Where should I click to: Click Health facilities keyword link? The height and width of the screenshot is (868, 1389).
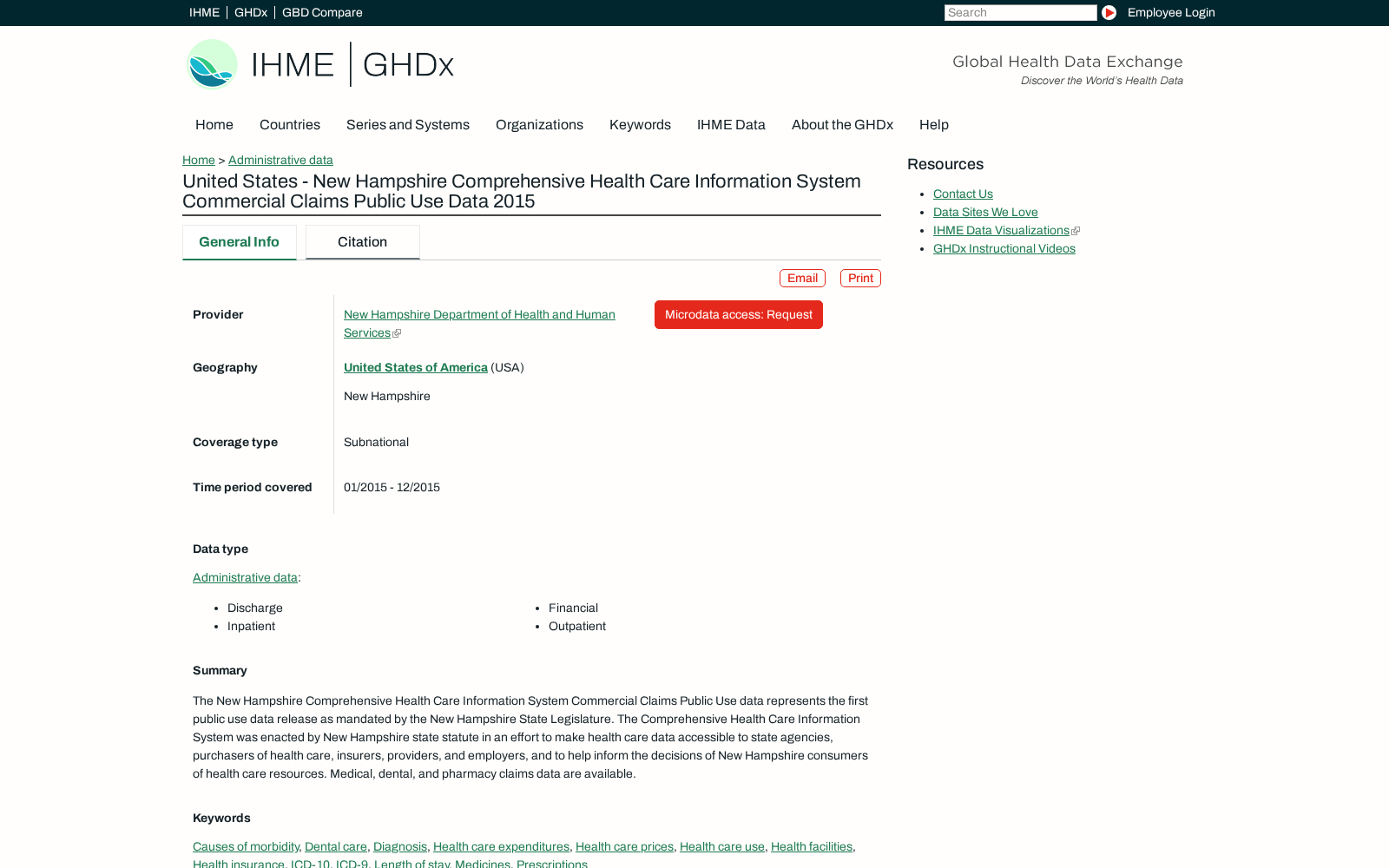(812, 846)
